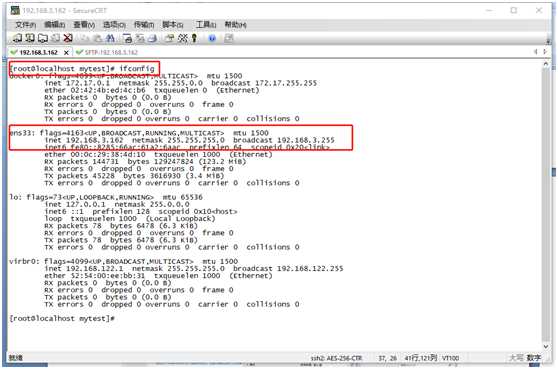
Task: Click the Keymap editor toolbar icon
Action: (x=183, y=38)
